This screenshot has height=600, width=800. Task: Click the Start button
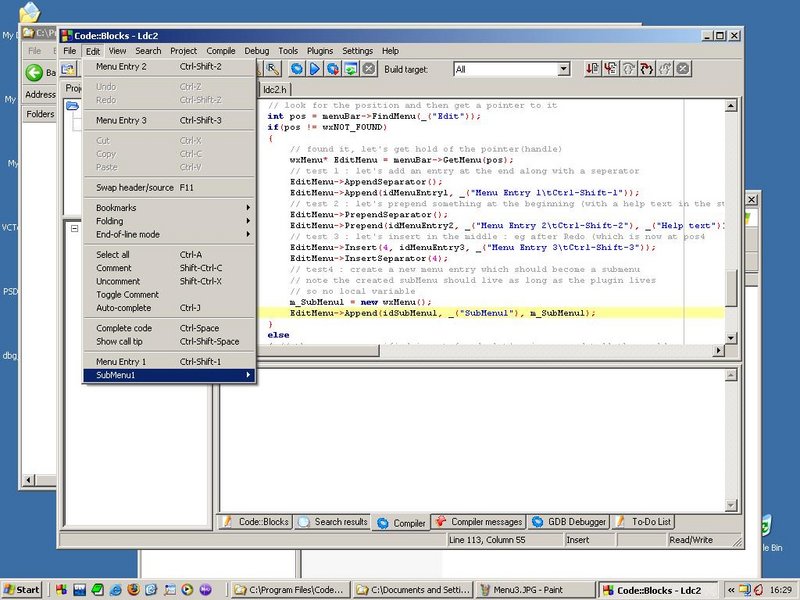coord(21,590)
